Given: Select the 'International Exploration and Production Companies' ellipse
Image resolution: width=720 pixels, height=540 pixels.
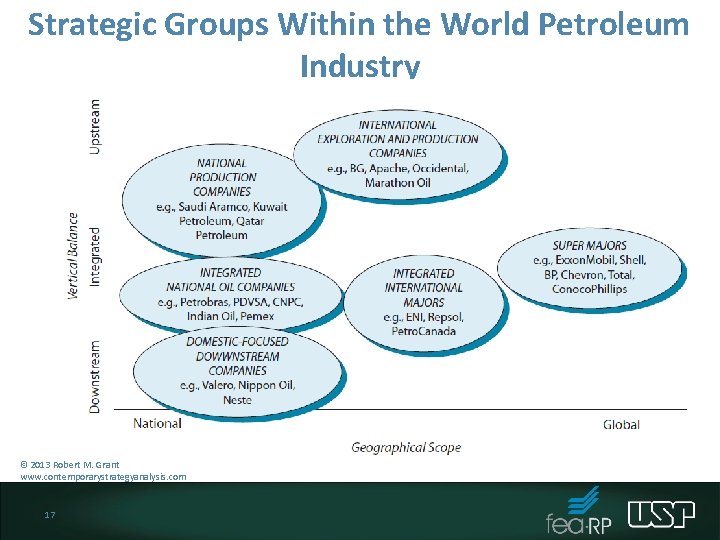Looking at the screenshot, I should [x=398, y=155].
